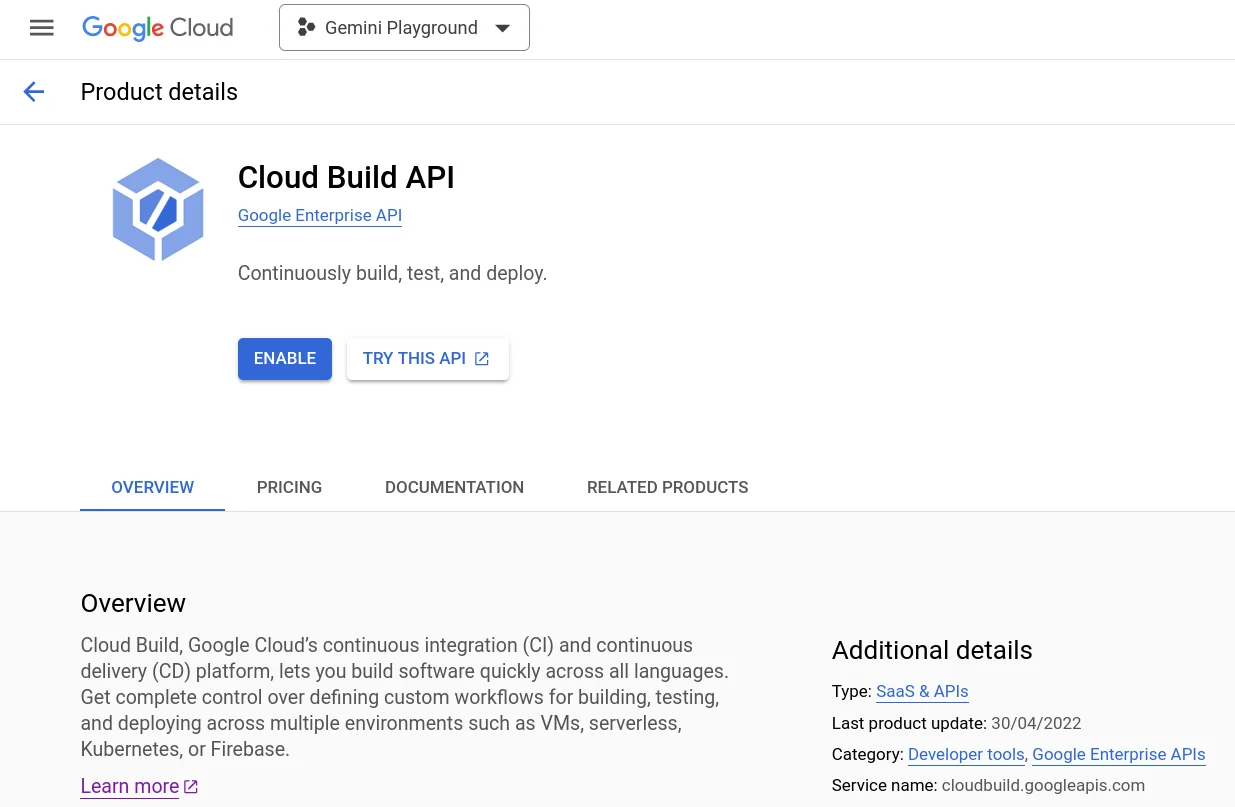
Task: Click the ENABLE button
Action: (285, 359)
